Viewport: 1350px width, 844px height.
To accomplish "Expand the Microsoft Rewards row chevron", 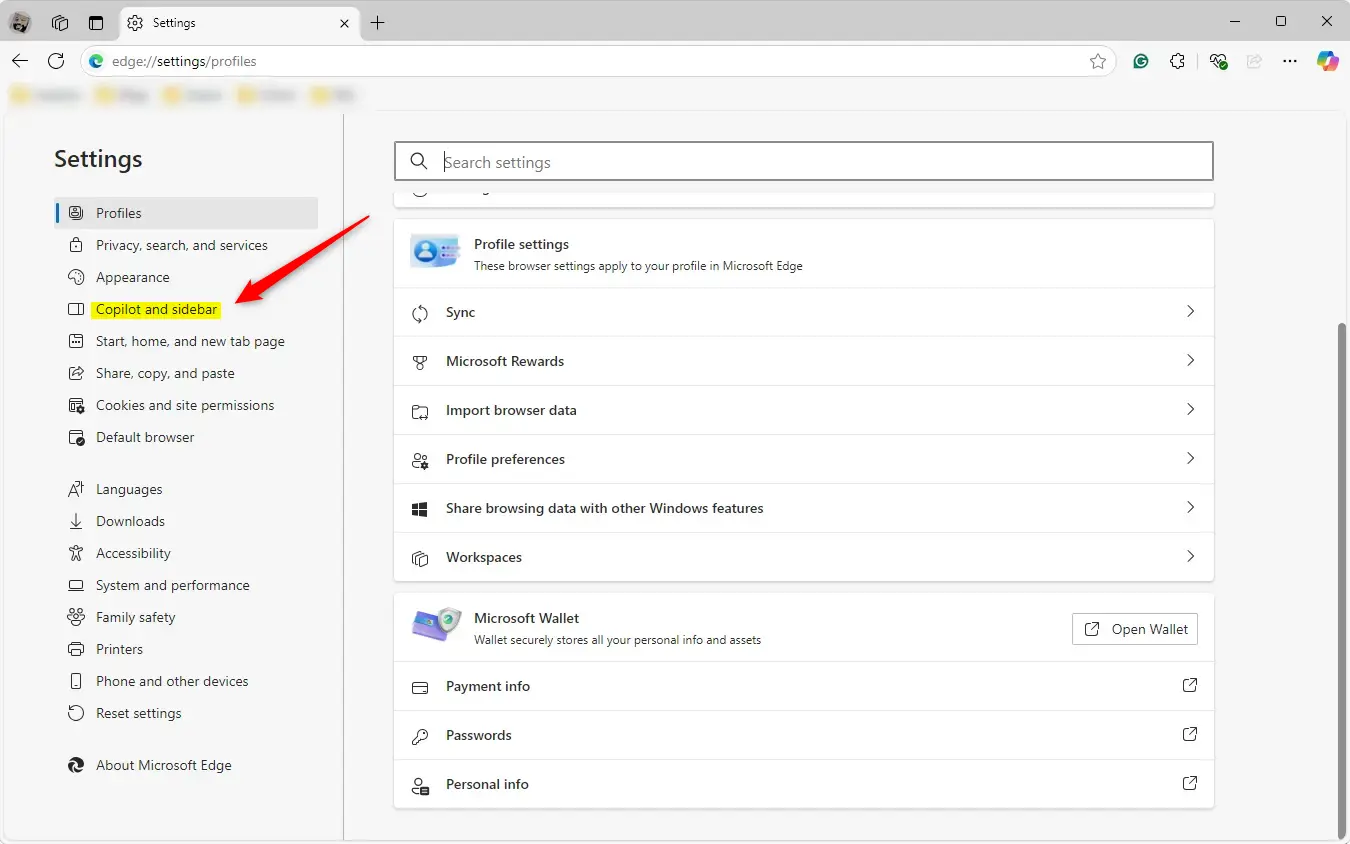I will point(1190,361).
